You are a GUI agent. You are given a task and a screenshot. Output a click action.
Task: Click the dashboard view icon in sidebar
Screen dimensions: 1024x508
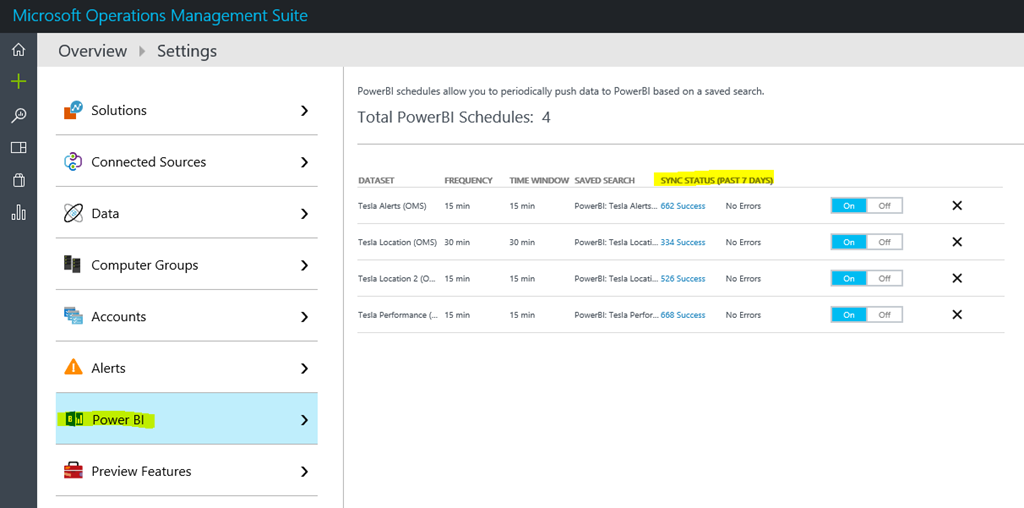18,148
